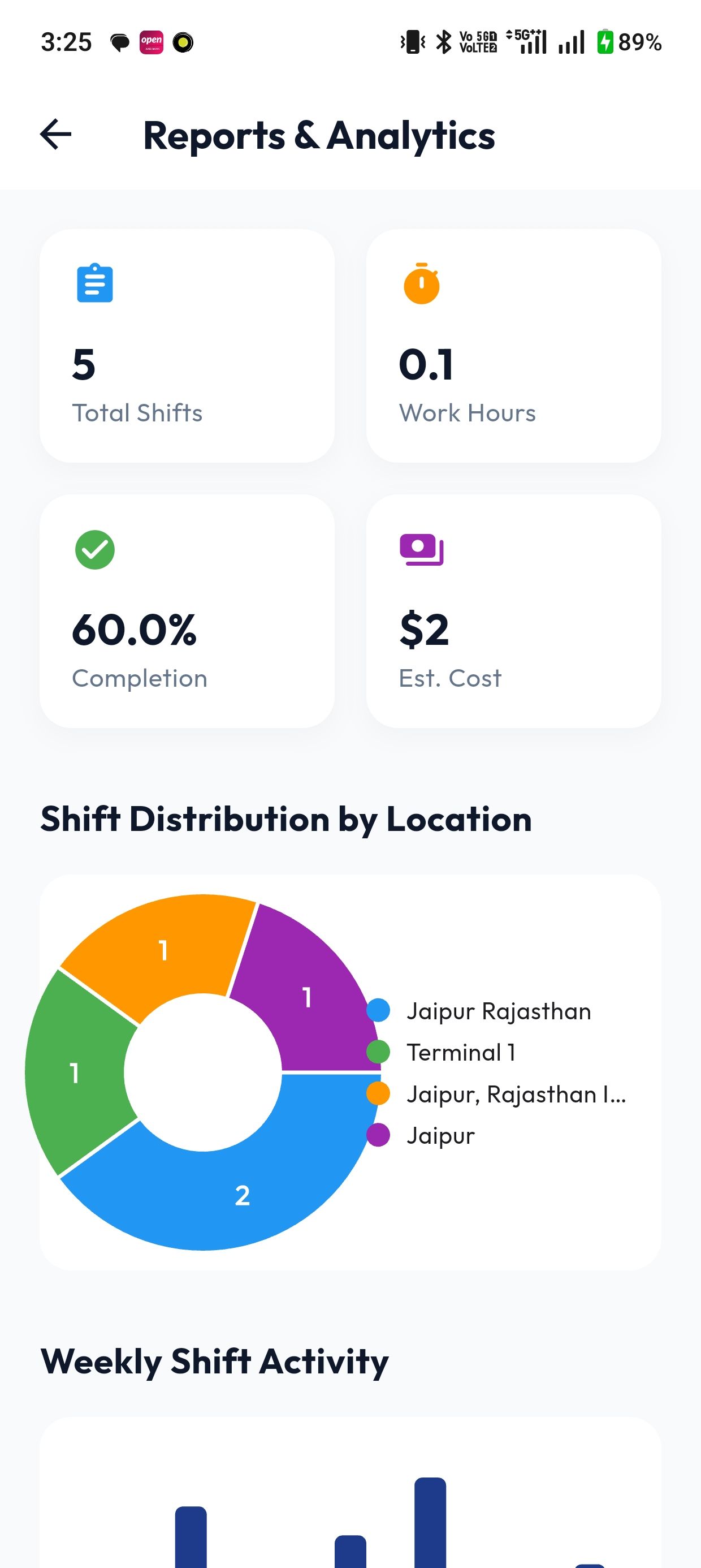Tap the Est. Cost caption

pyautogui.click(x=451, y=678)
